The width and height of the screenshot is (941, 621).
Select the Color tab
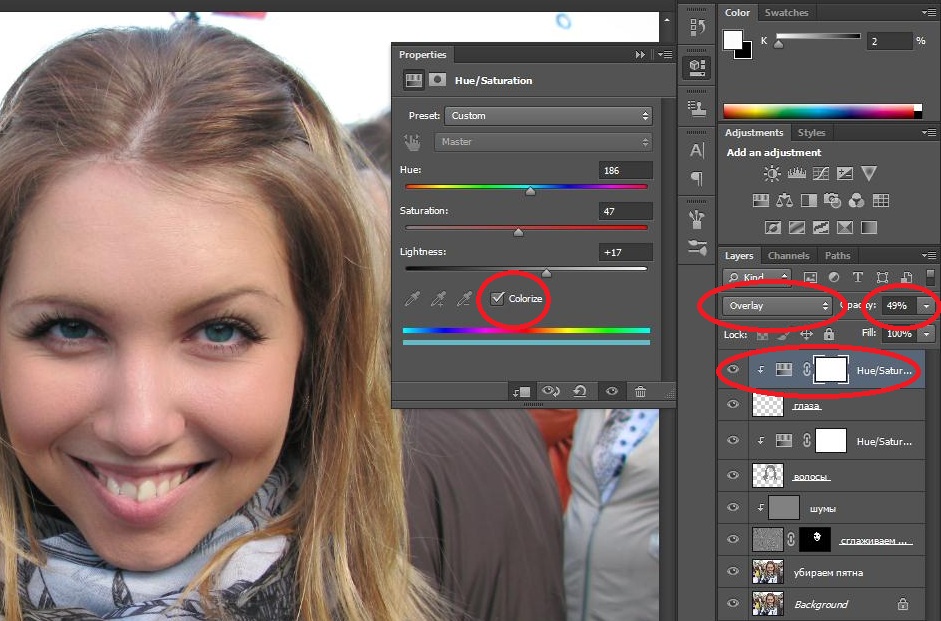pos(737,13)
